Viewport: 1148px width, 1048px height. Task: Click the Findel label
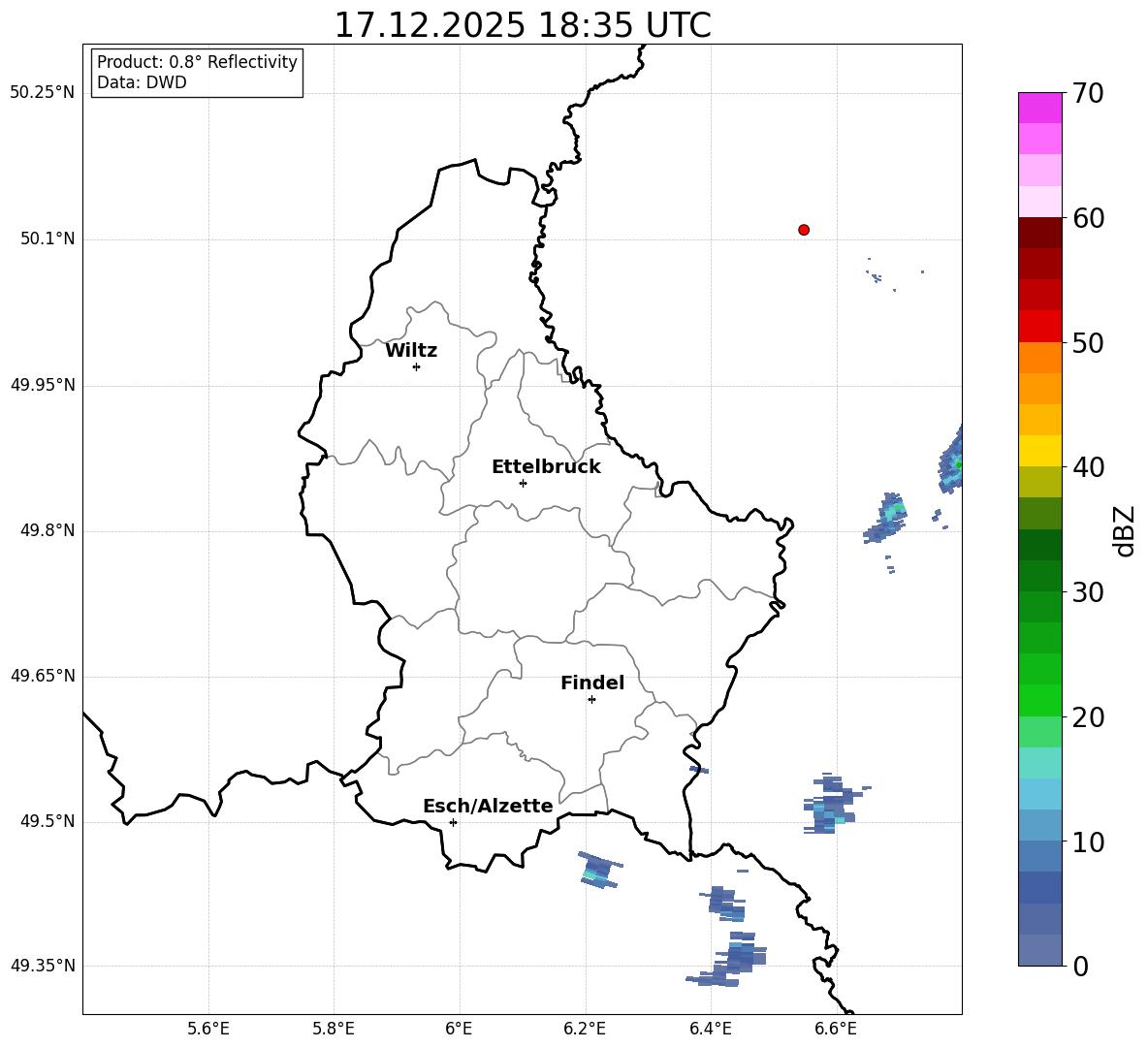[592, 683]
